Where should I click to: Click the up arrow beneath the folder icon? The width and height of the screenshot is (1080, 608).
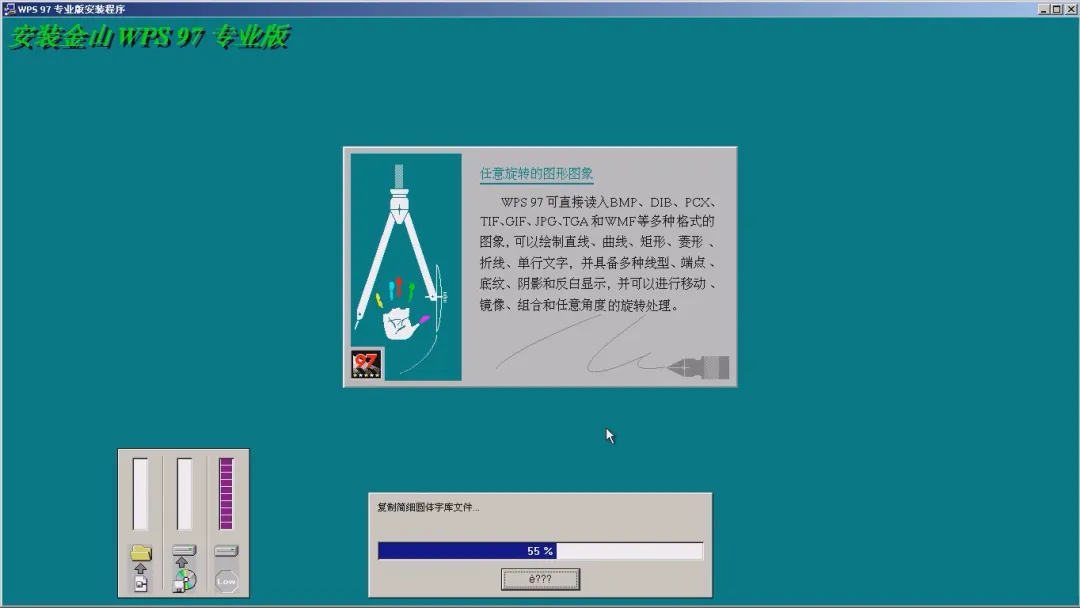141,569
